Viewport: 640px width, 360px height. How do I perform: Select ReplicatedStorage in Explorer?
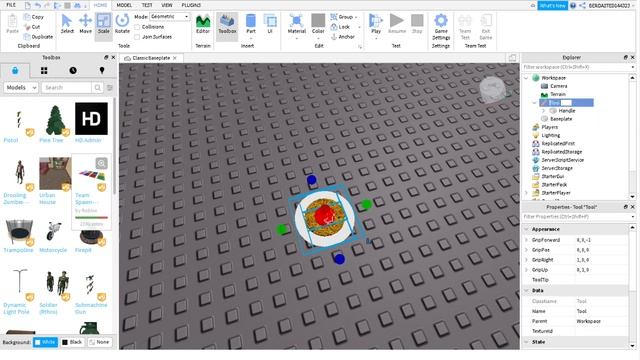562,151
